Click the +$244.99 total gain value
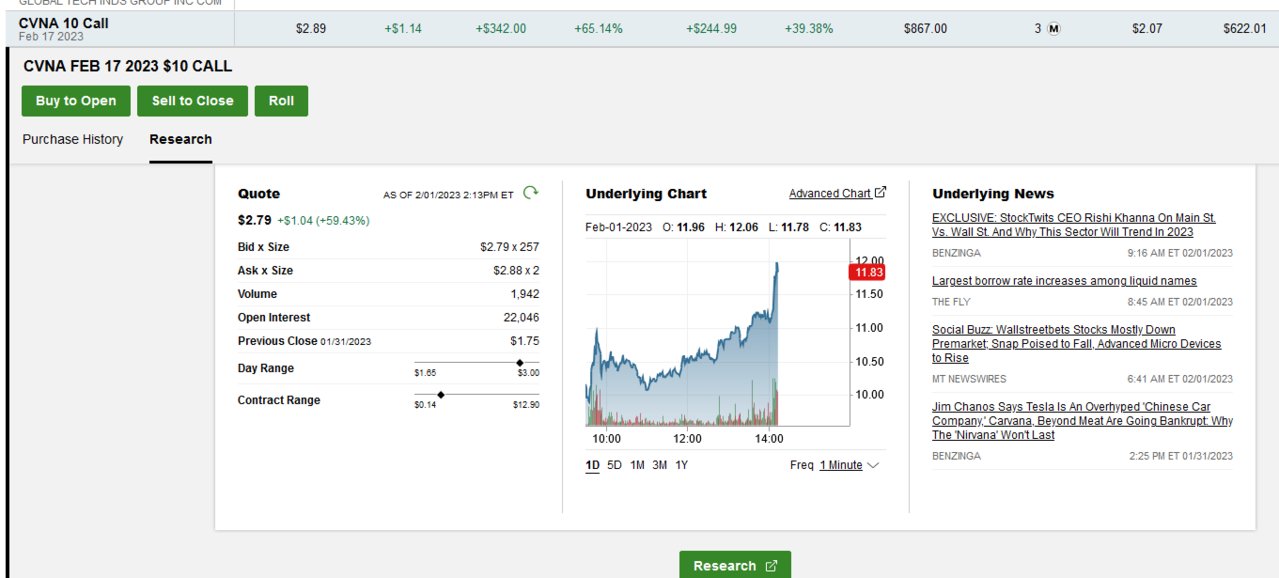Viewport: 1279px width, 578px height. (711, 29)
